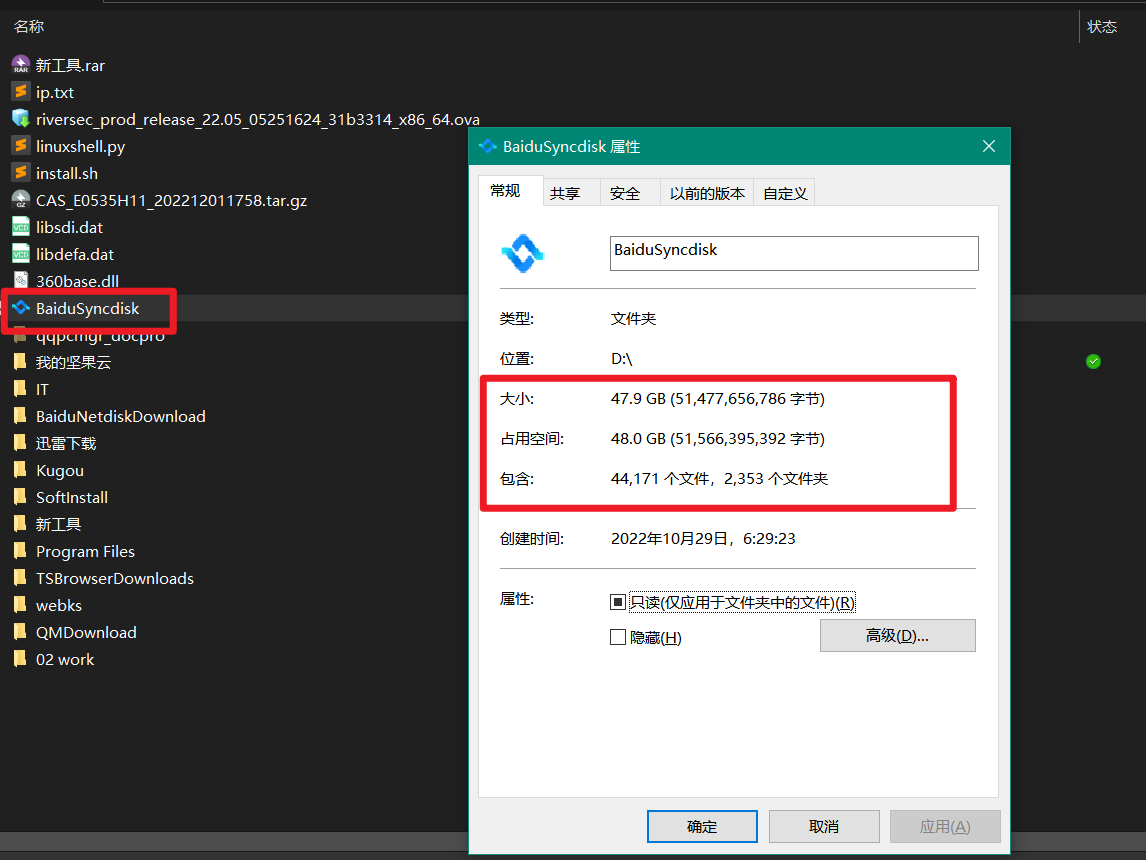
Task: Click the folder name input field
Action: click(794, 253)
